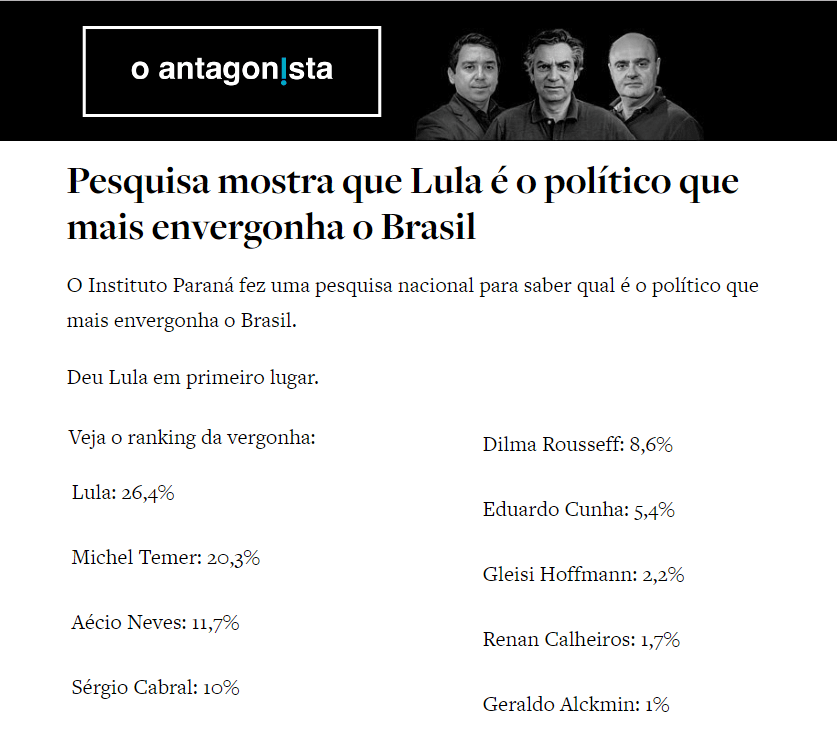
Task: Open the headline about Lula and Brasil
Action: [402, 205]
